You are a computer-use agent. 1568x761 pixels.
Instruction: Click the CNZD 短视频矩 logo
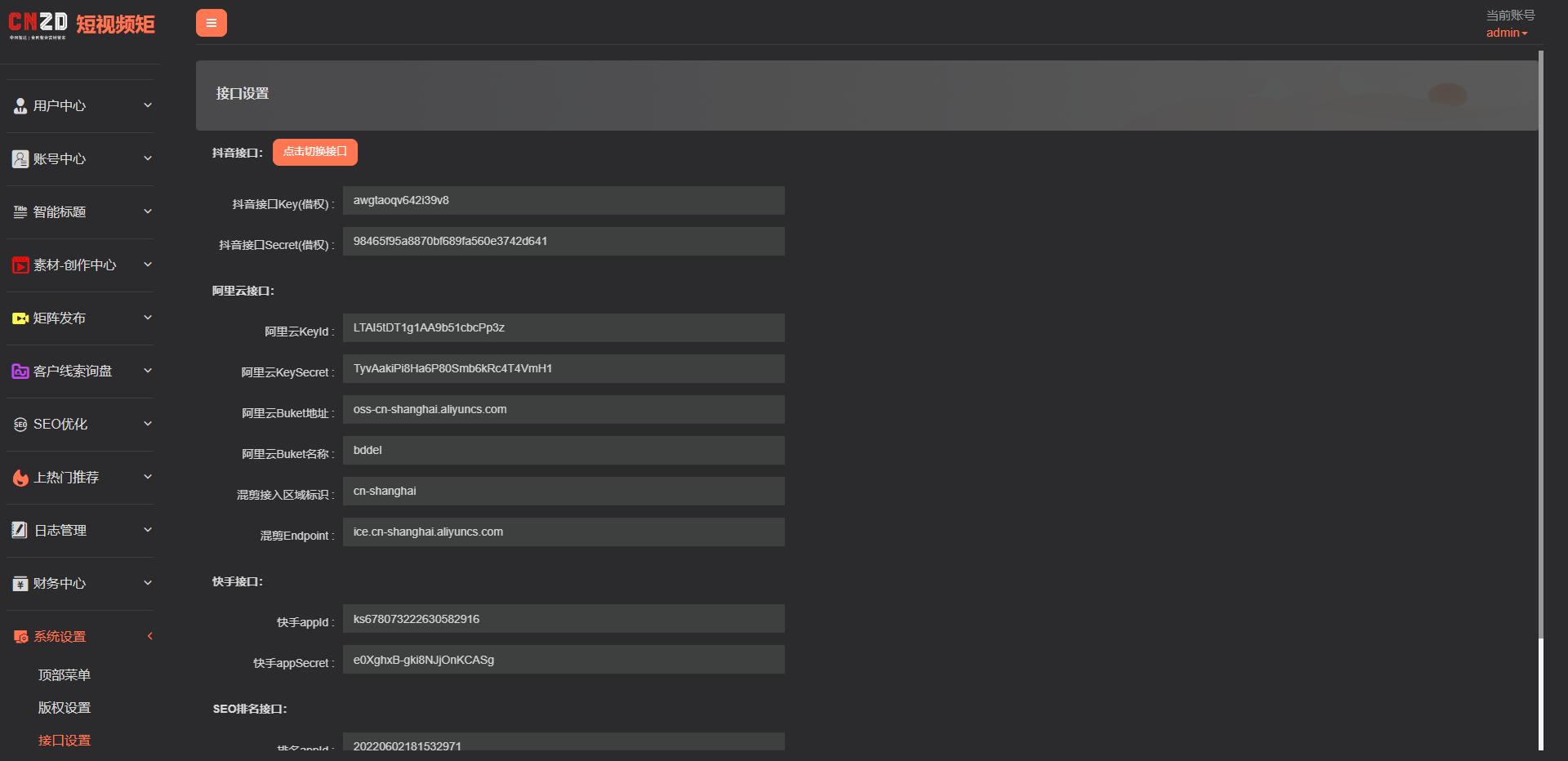point(81,24)
